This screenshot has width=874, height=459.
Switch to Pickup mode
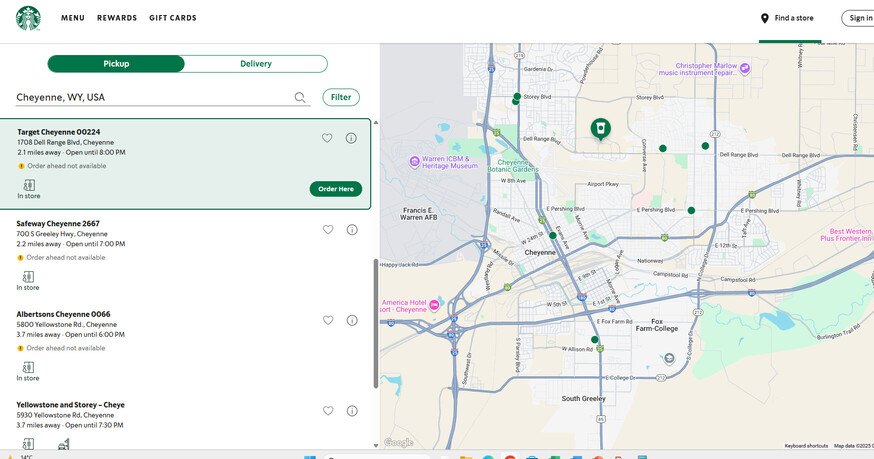pos(116,64)
